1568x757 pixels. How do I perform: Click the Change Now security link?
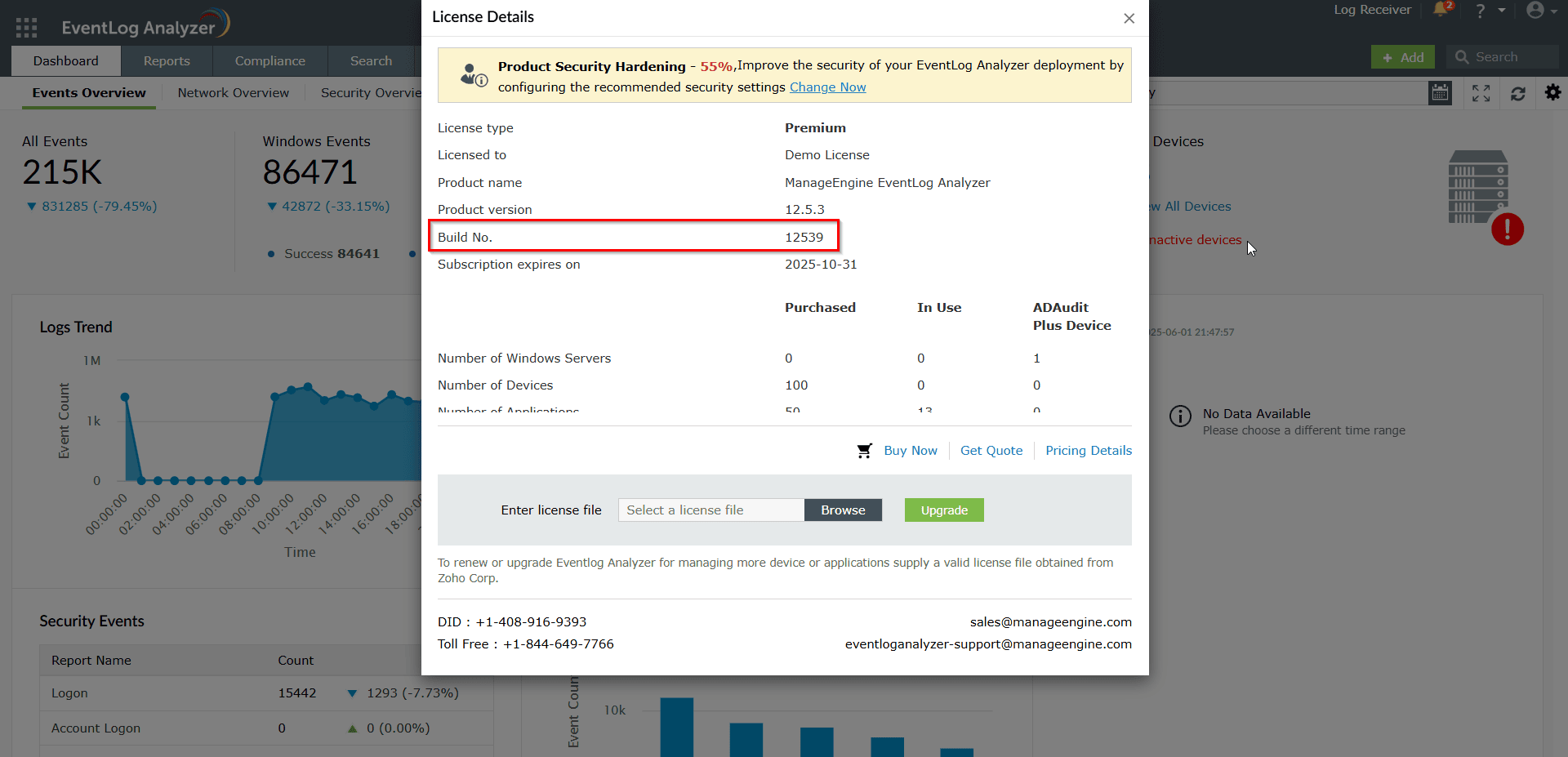pyautogui.click(x=827, y=87)
